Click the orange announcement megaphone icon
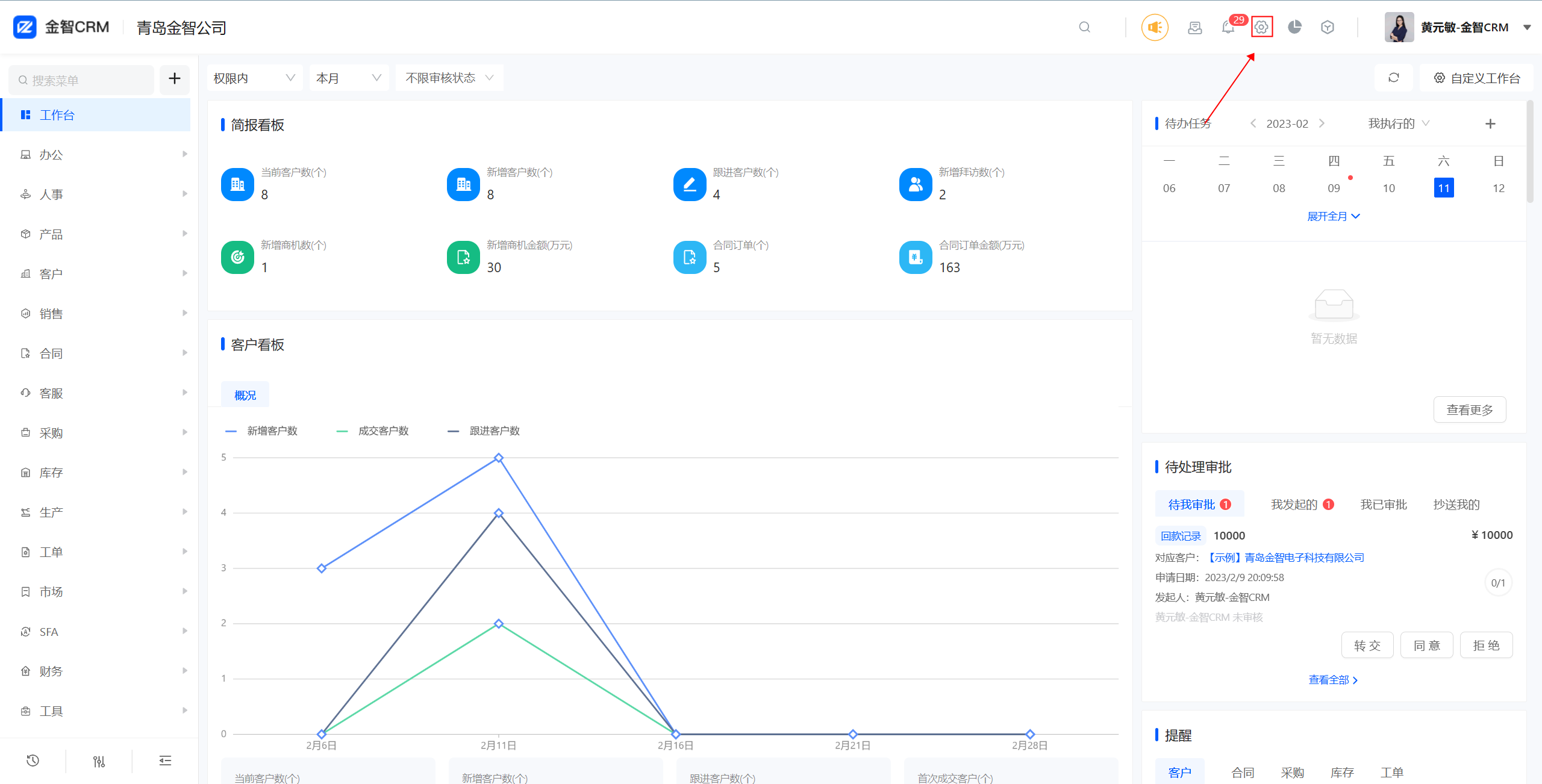 (x=1154, y=27)
